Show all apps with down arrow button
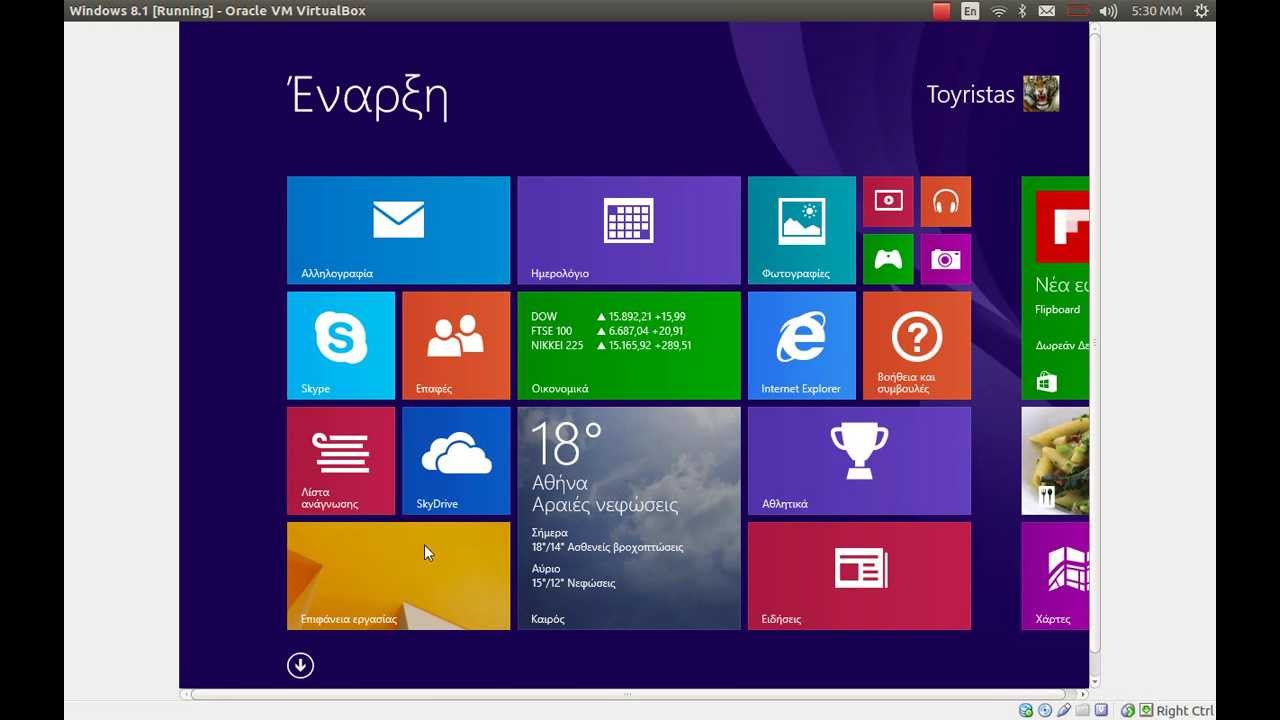The height and width of the screenshot is (720, 1280). pyautogui.click(x=300, y=665)
